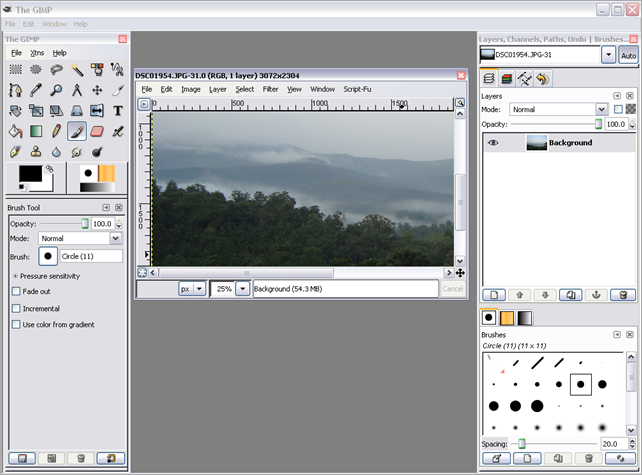Check the Incremental option

click(x=16, y=308)
